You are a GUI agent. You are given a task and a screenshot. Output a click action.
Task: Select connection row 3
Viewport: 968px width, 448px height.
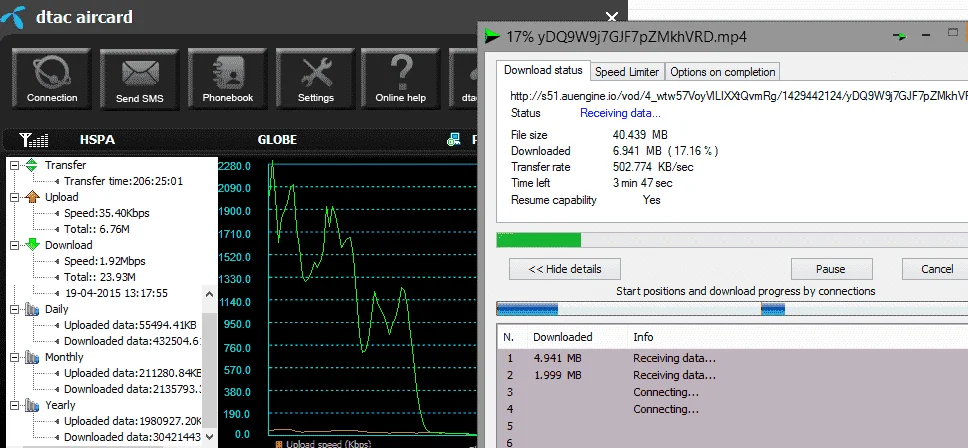(x=733, y=392)
